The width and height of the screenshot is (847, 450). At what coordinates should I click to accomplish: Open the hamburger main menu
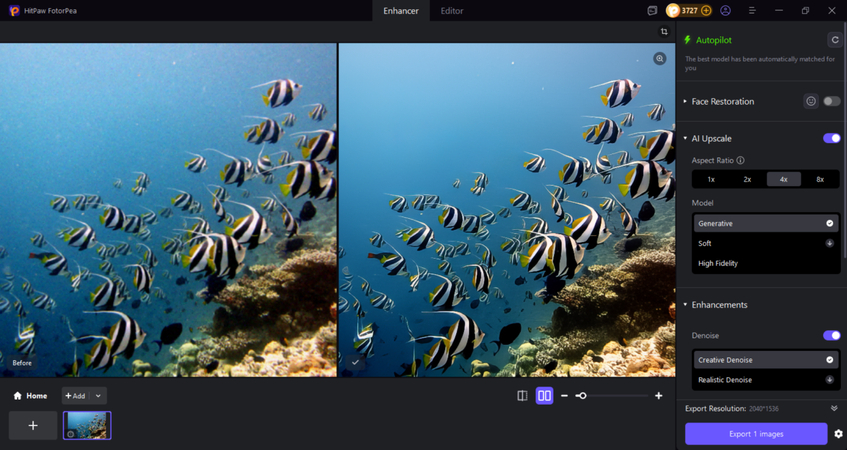click(x=752, y=10)
